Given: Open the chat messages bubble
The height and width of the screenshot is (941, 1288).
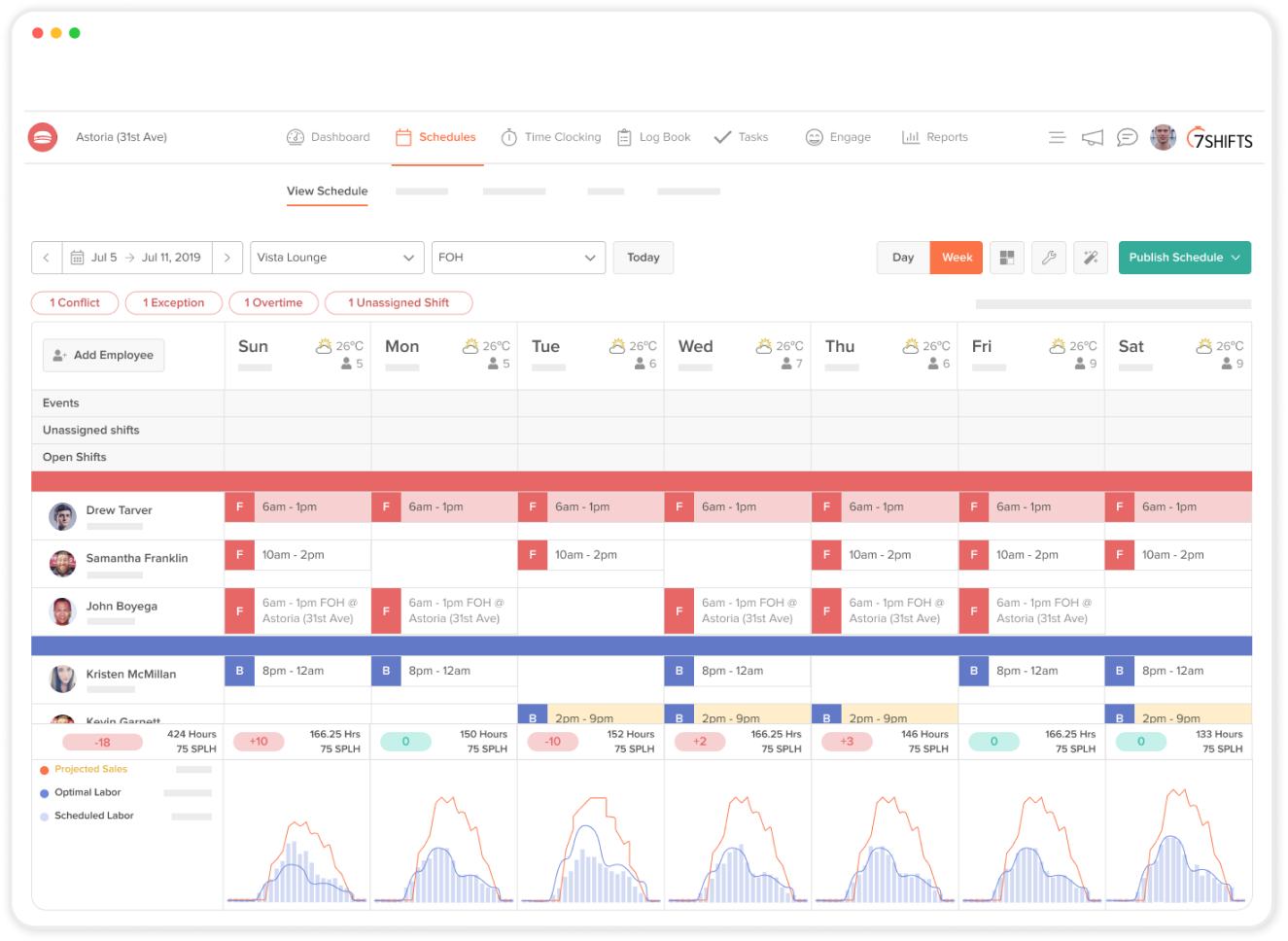Looking at the screenshot, I should [1127, 137].
